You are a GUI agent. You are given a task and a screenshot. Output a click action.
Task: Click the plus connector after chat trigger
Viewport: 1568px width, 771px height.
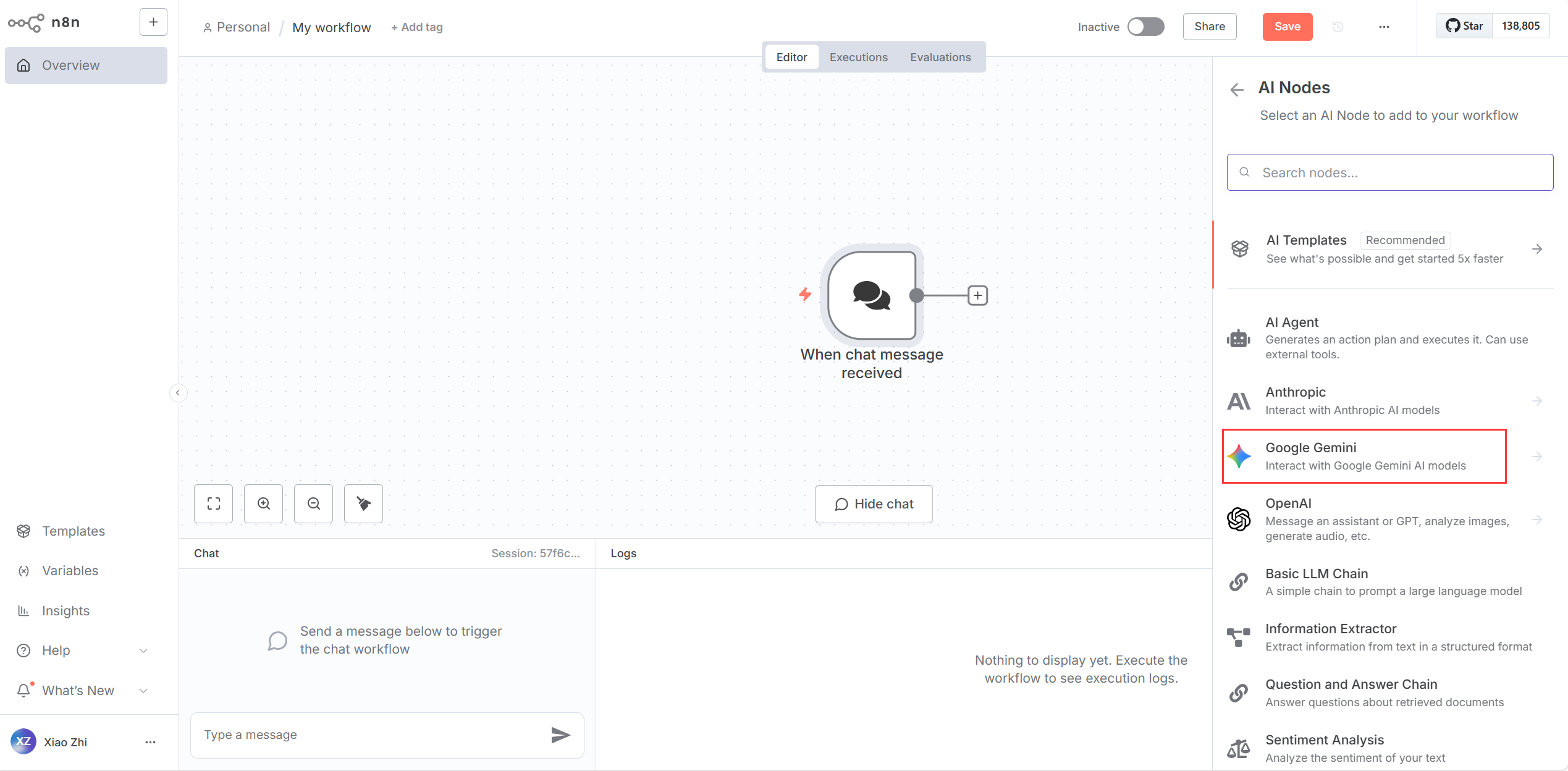pyautogui.click(x=977, y=295)
